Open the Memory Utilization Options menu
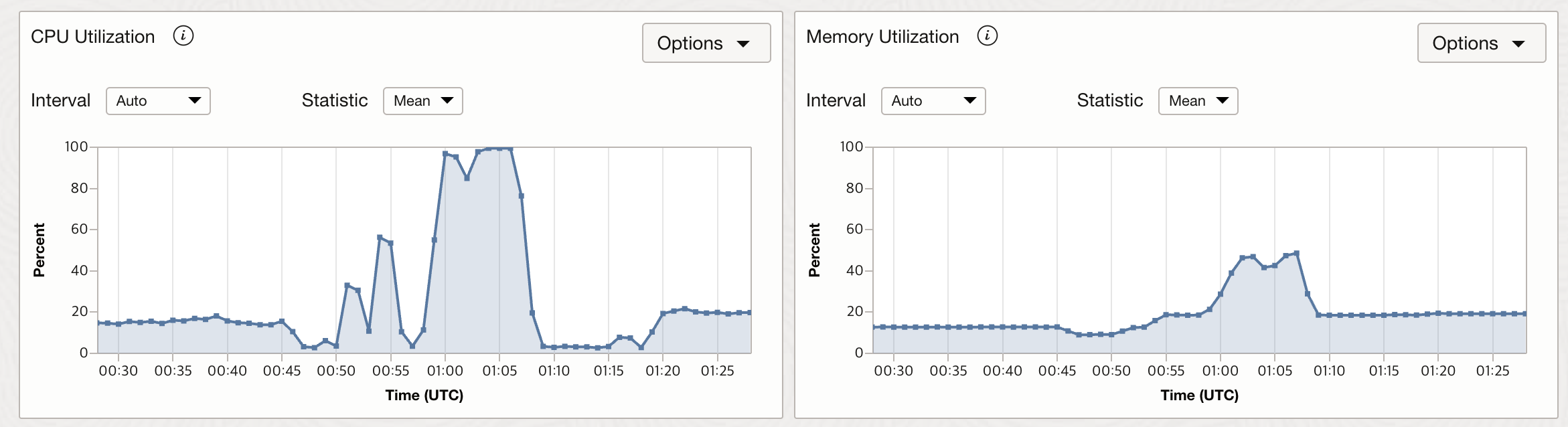 tap(1481, 44)
